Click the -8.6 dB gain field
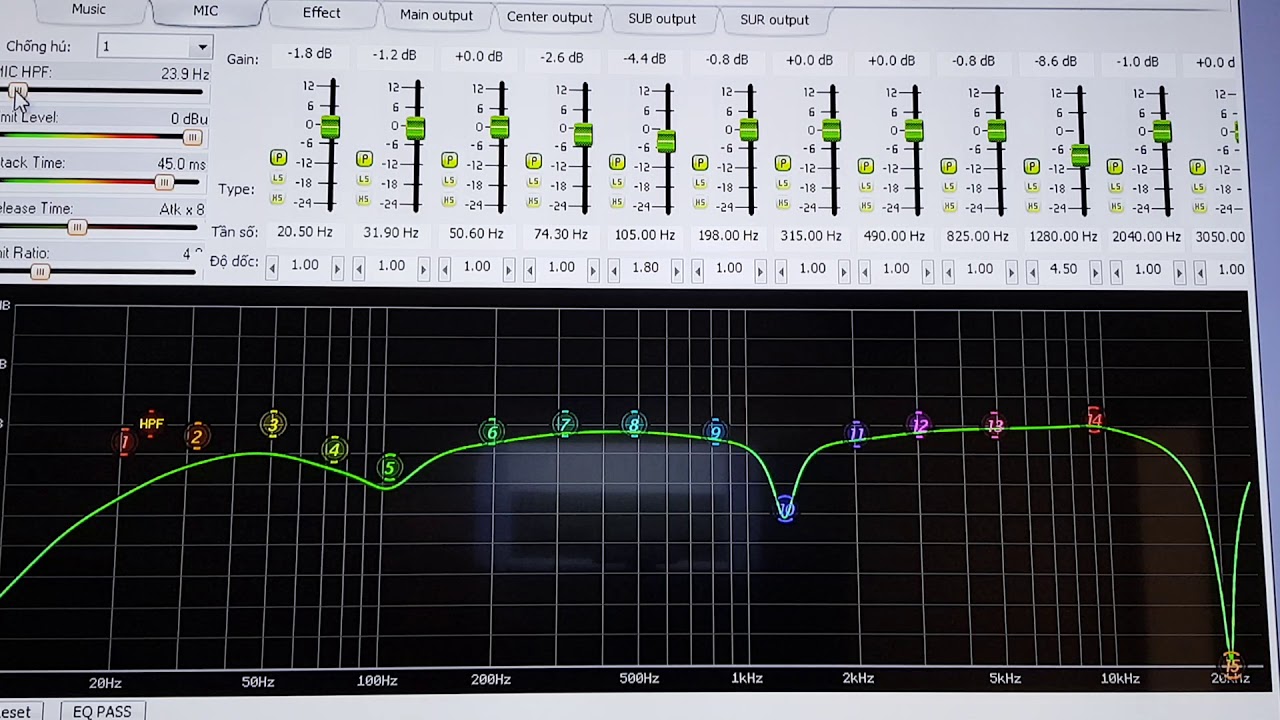This screenshot has width=1280, height=720. [1055, 61]
